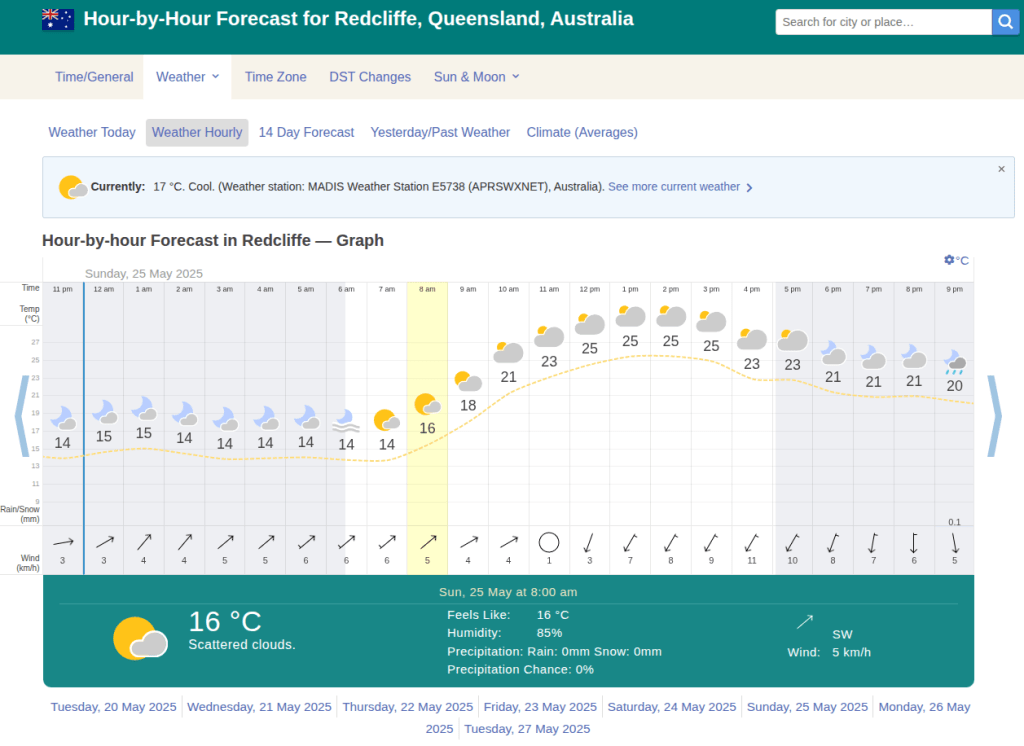
Task: Dismiss the current weather banner
Action: click(x=1001, y=169)
